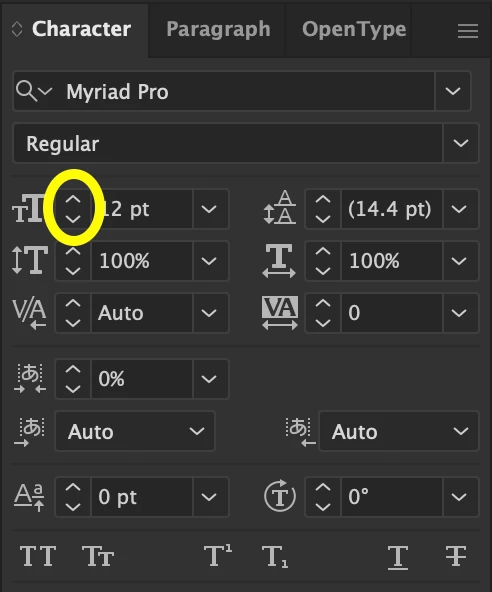This screenshot has width=492, height=592.
Task: Increase font size with stepper up arrow
Action: tap(73, 200)
